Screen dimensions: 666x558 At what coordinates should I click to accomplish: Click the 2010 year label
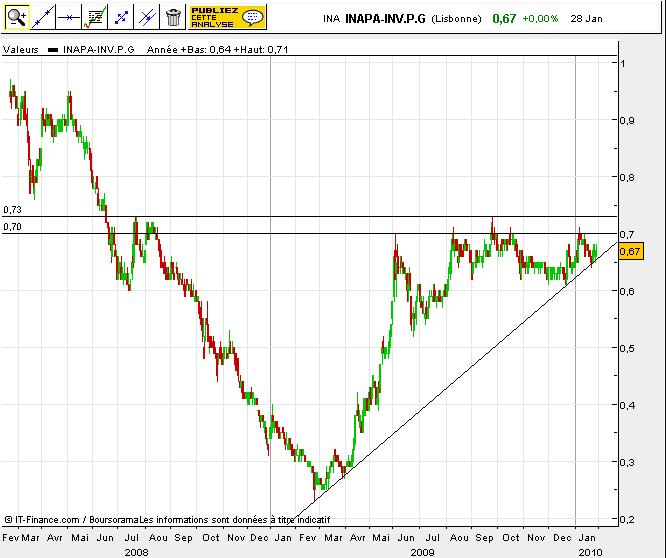point(590,552)
